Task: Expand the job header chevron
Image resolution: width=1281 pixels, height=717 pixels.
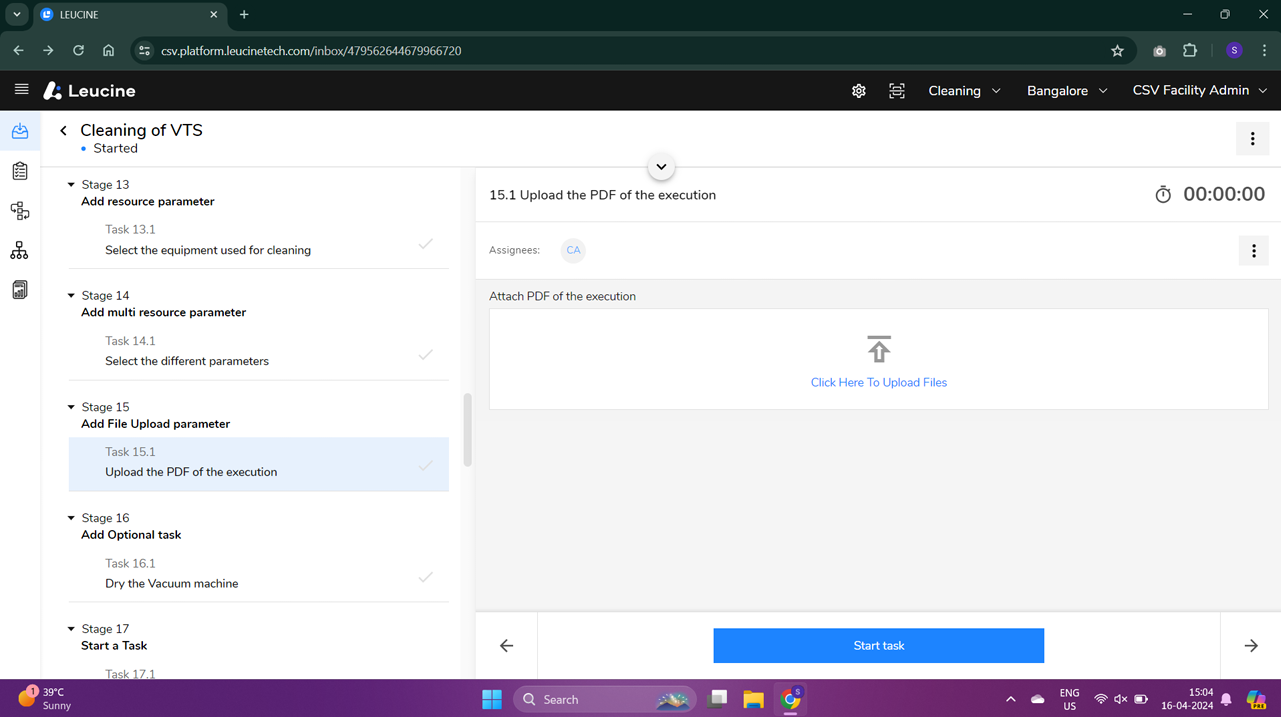Action: point(661,167)
